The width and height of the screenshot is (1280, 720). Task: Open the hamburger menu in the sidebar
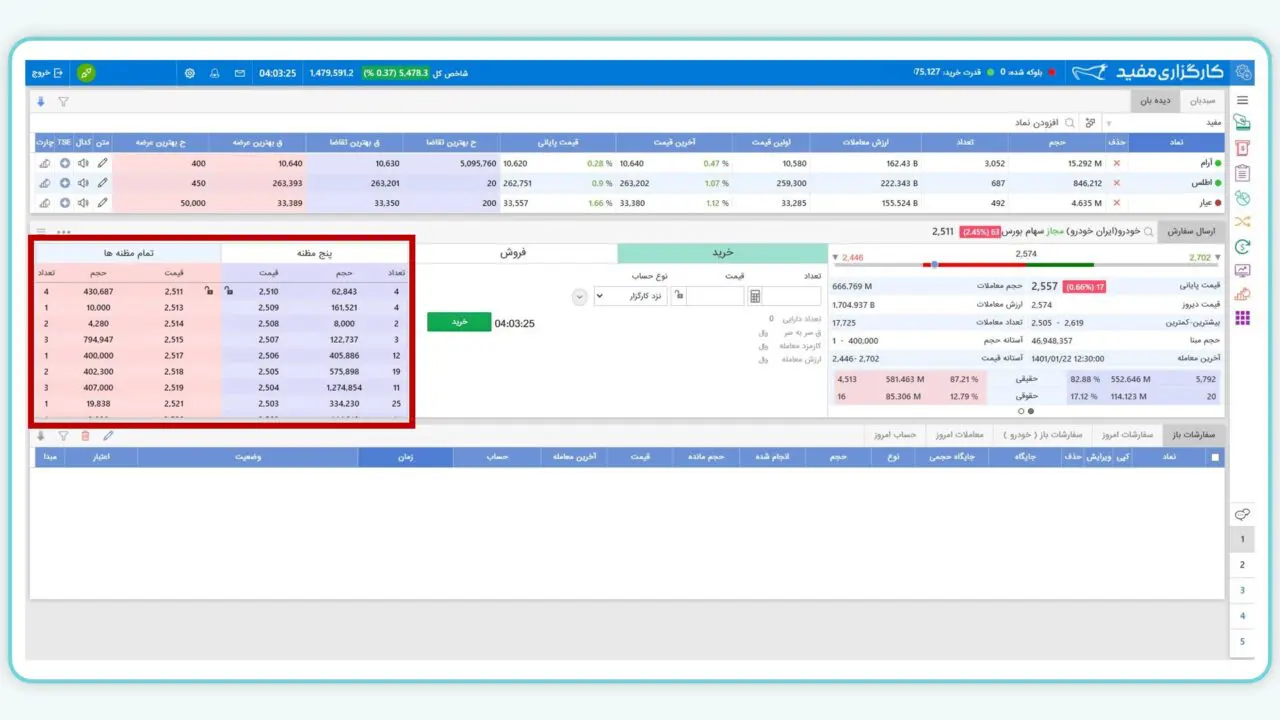[1242, 100]
